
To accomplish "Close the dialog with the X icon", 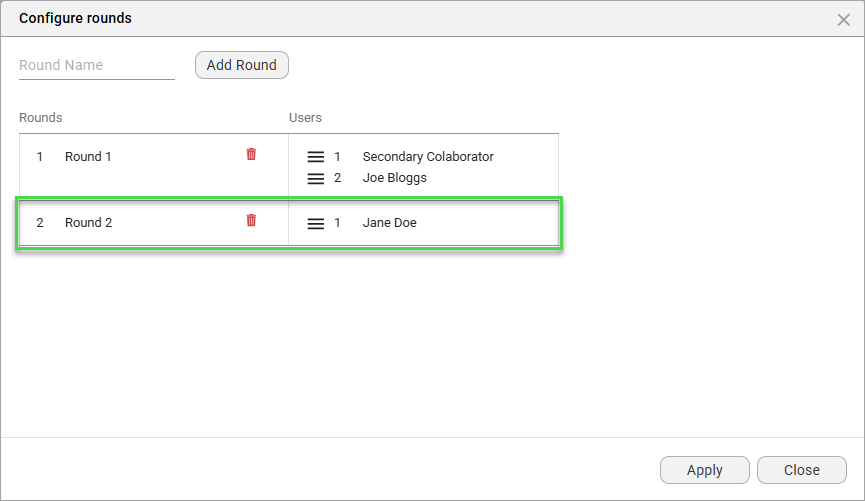I will point(843,19).
